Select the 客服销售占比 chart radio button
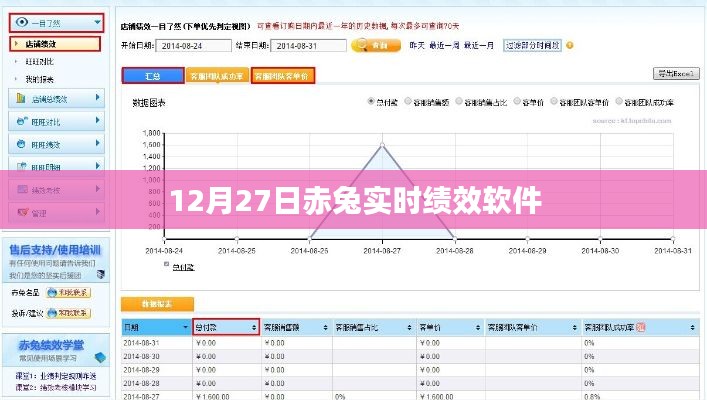This screenshot has height=400, width=707. 459,101
